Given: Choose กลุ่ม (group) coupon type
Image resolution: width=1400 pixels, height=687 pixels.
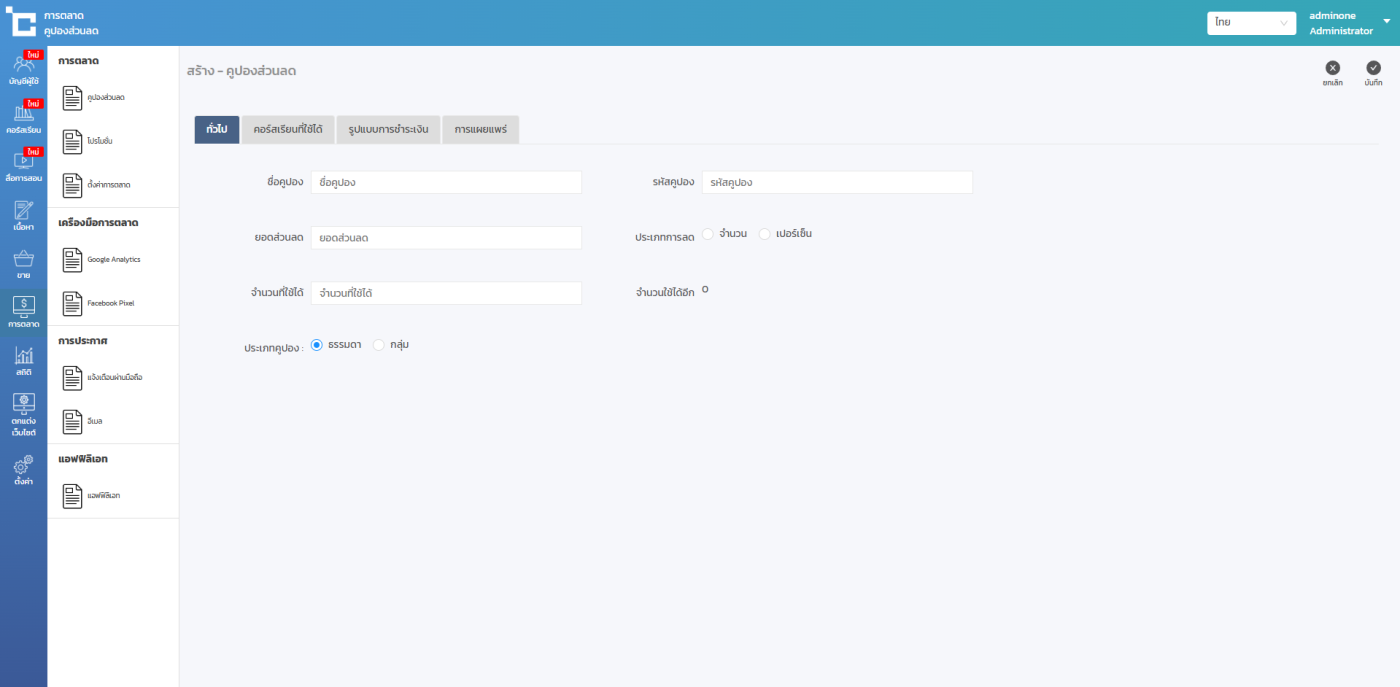Looking at the screenshot, I should point(379,345).
